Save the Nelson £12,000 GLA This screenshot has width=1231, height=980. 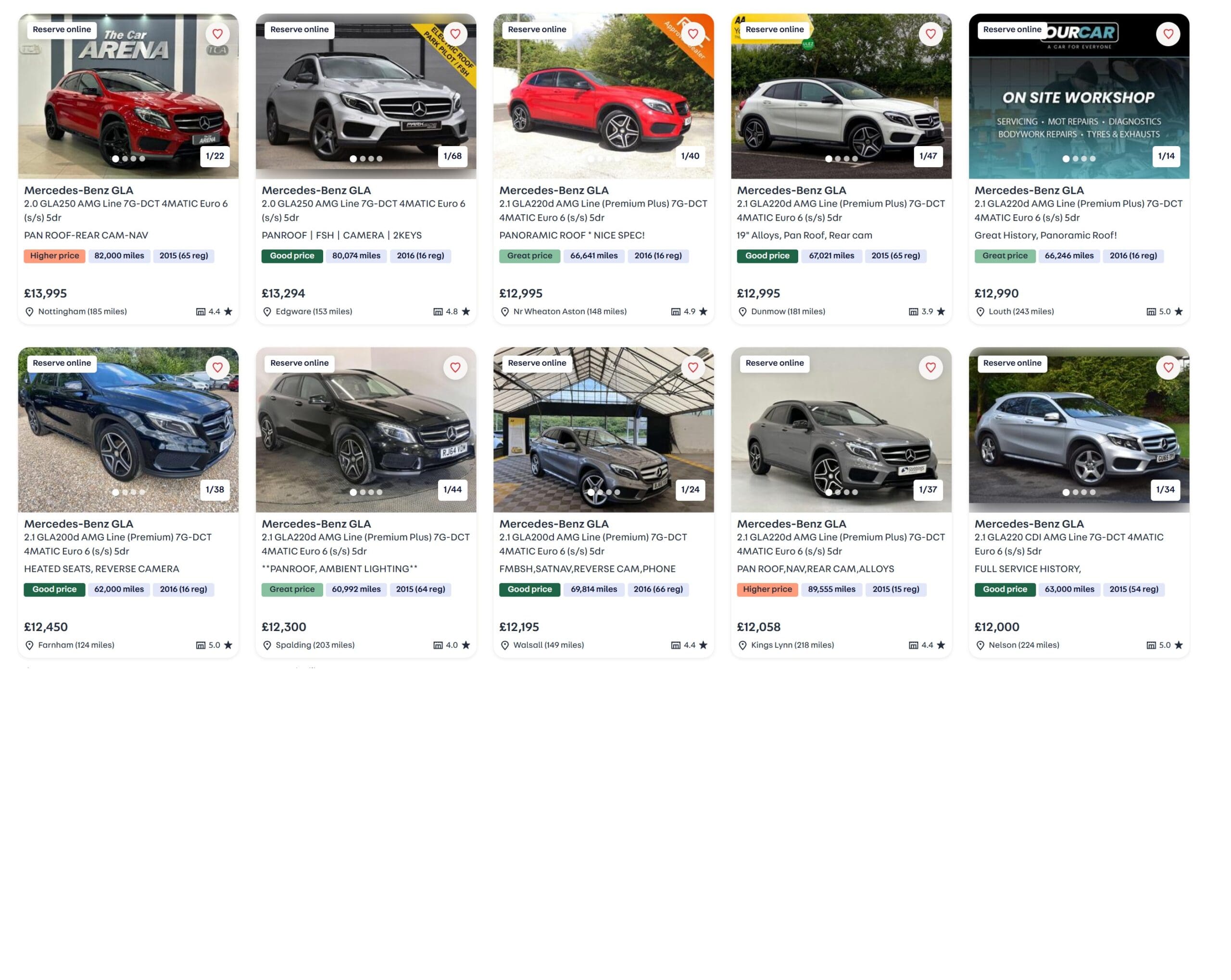click(x=1168, y=368)
